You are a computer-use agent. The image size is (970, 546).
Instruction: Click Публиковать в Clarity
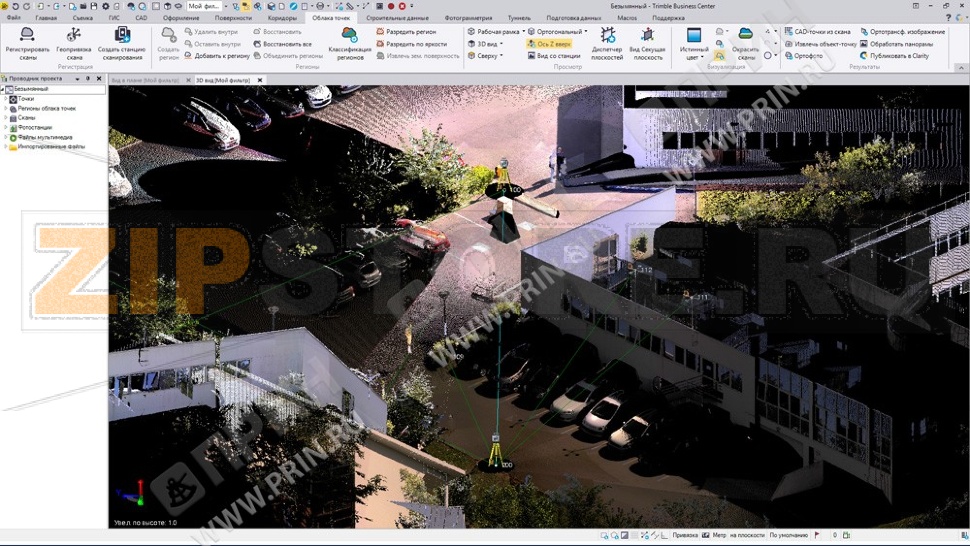pyautogui.click(x=895, y=56)
